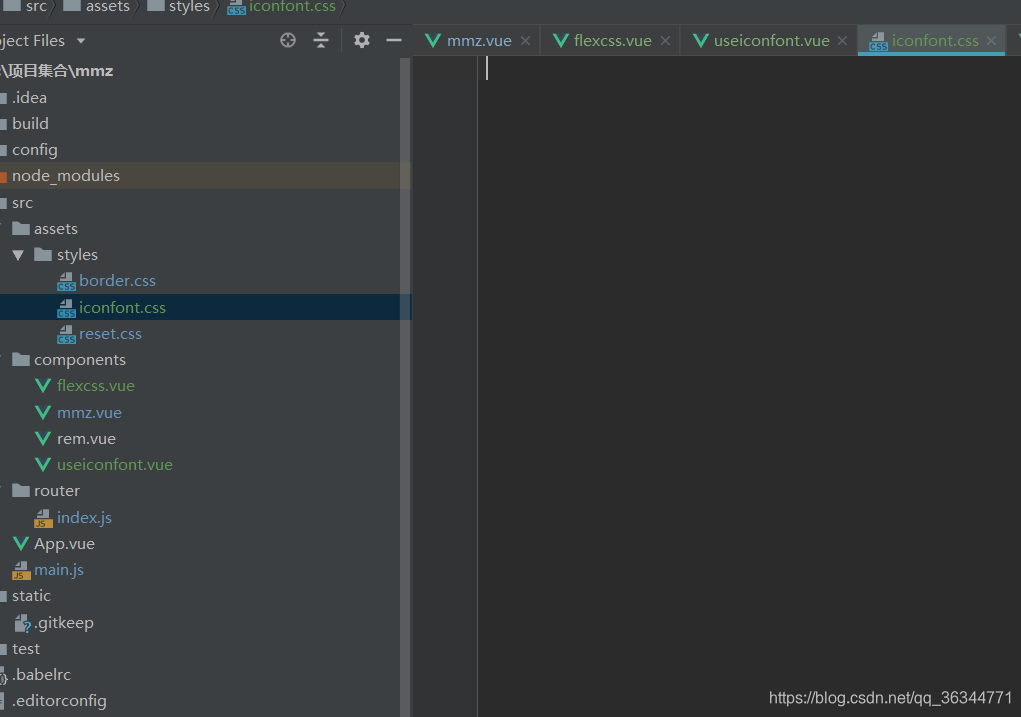Select the router folder
Image resolution: width=1021 pixels, height=717 pixels.
pyautogui.click(x=57, y=491)
